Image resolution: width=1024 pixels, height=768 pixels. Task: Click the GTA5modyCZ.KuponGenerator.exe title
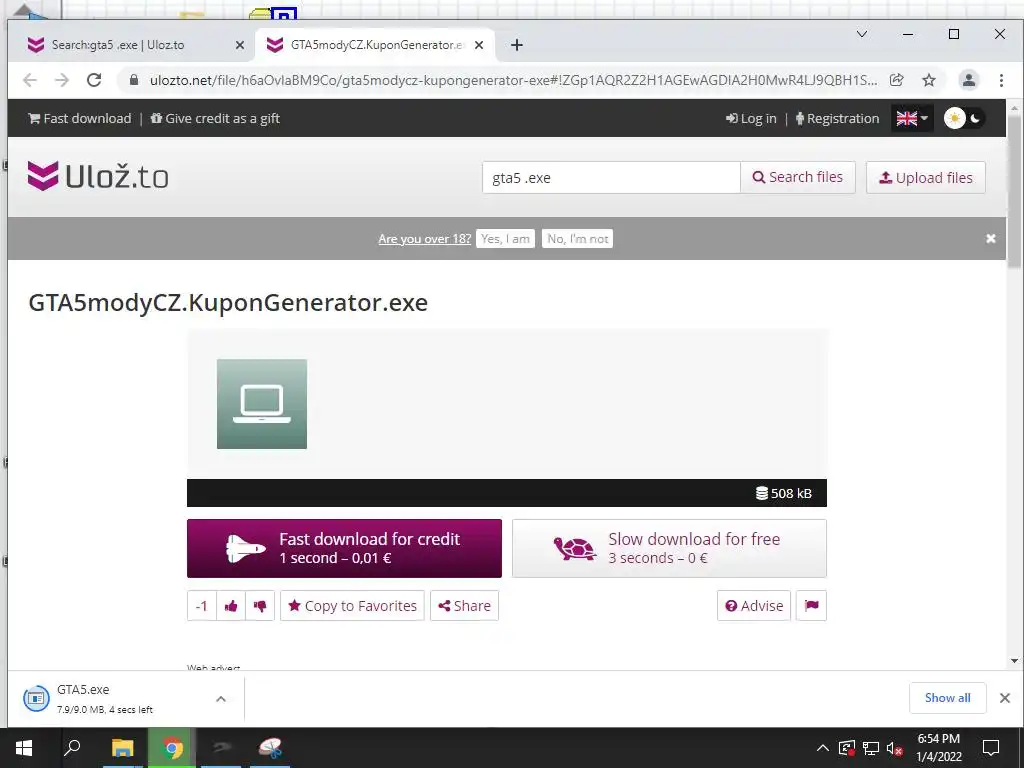228,302
